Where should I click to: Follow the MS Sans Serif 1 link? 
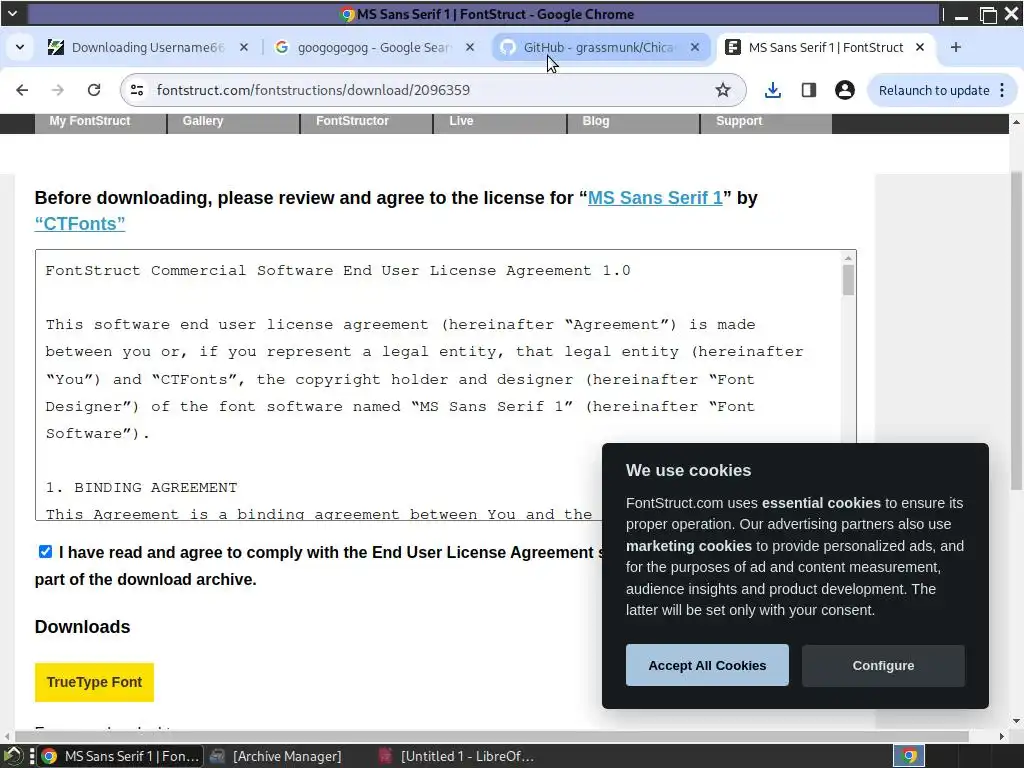pyautogui.click(x=655, y=198)
